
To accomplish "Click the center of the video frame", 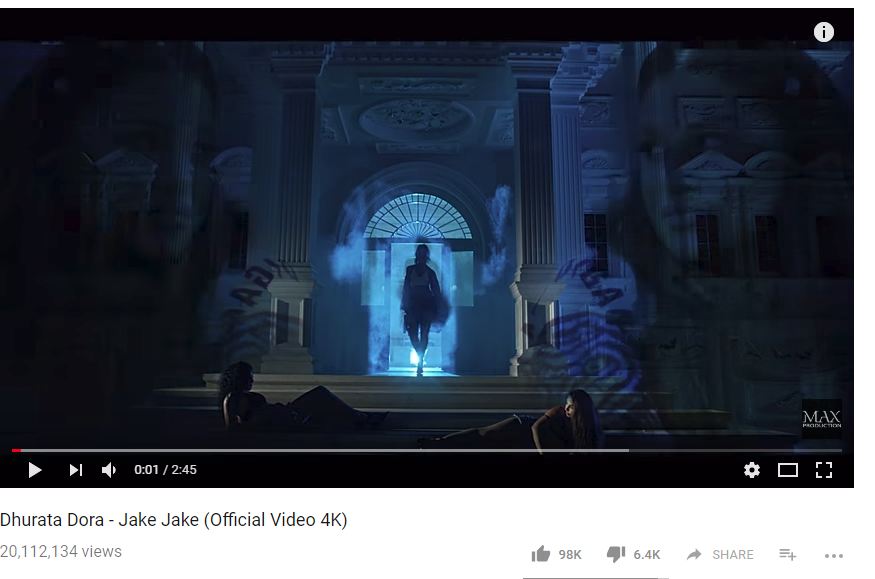I will coord(427,247).
